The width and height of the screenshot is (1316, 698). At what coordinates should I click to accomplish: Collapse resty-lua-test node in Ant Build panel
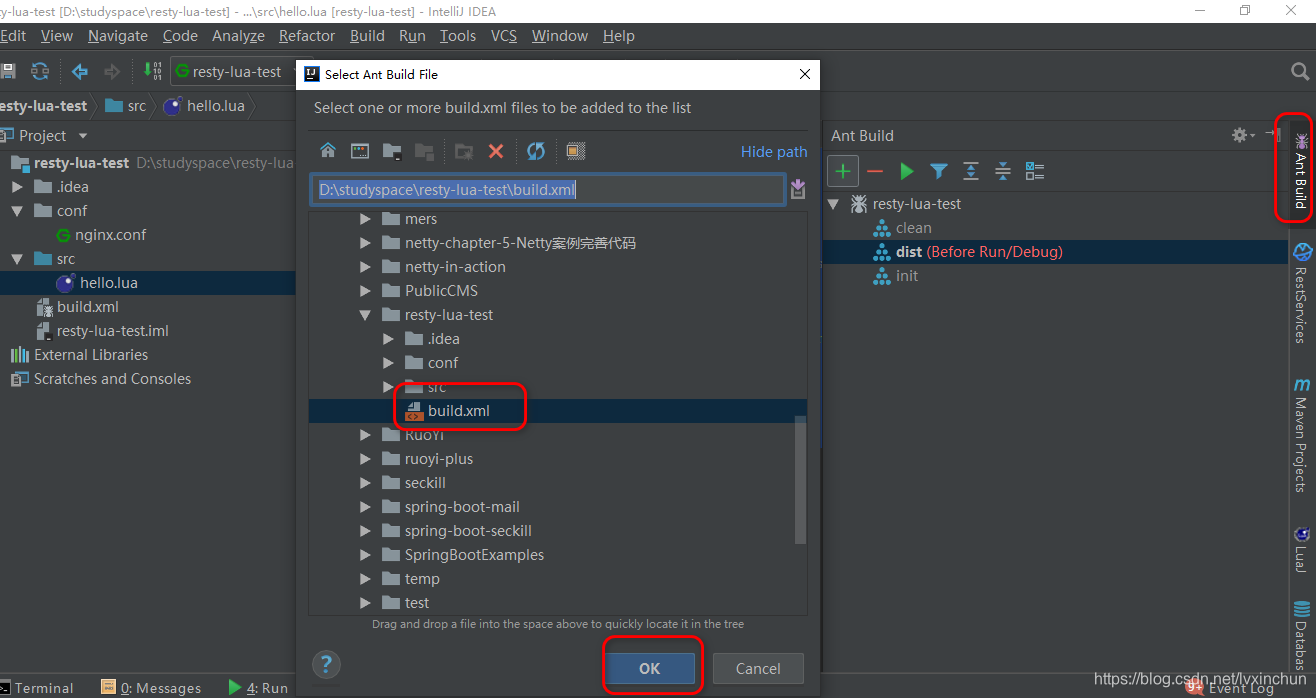pyautogui.click(x=834, y=204)
